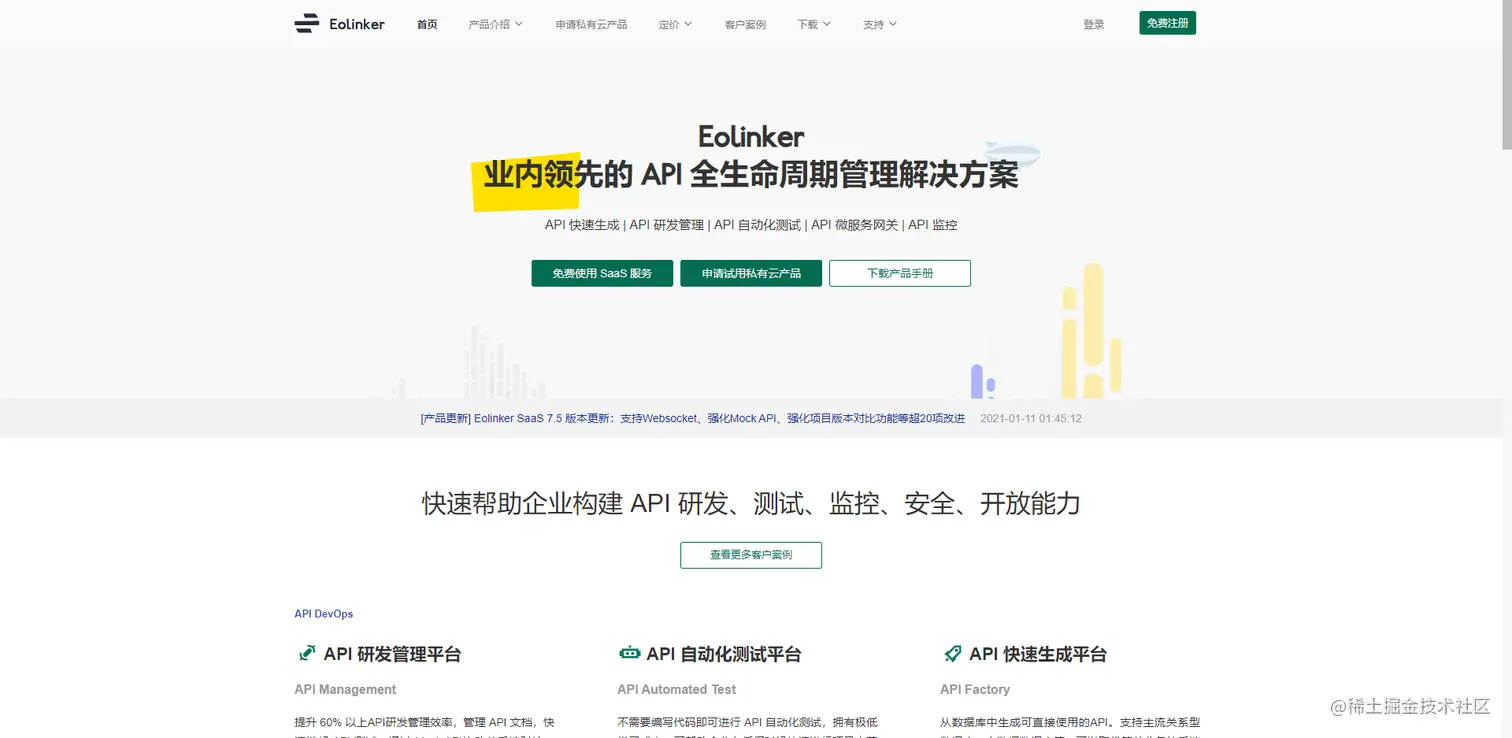Click the API Factory subtitle
This screenshot has width=1512, height=738.
point(975,689)
